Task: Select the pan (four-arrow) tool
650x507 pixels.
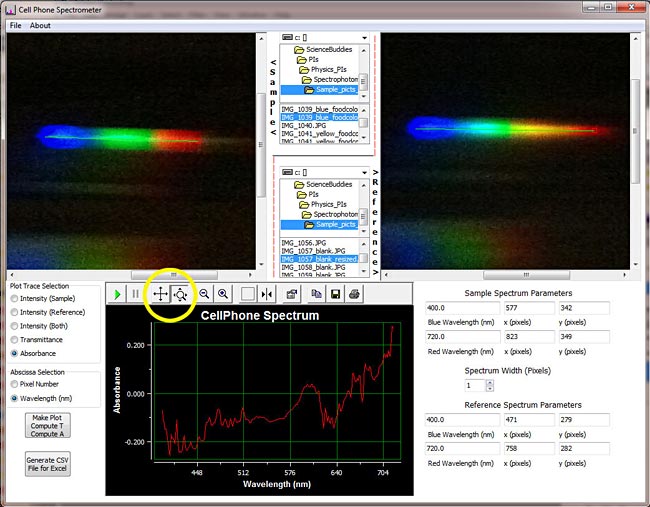Action: (159, 294)
